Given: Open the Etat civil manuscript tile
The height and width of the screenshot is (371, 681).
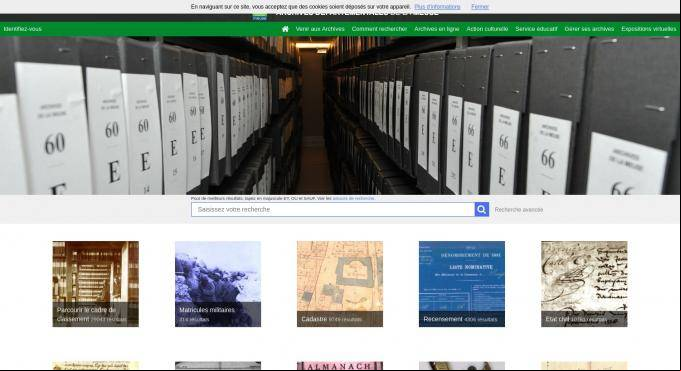Looking at the screenshot, I should point(584,284).
